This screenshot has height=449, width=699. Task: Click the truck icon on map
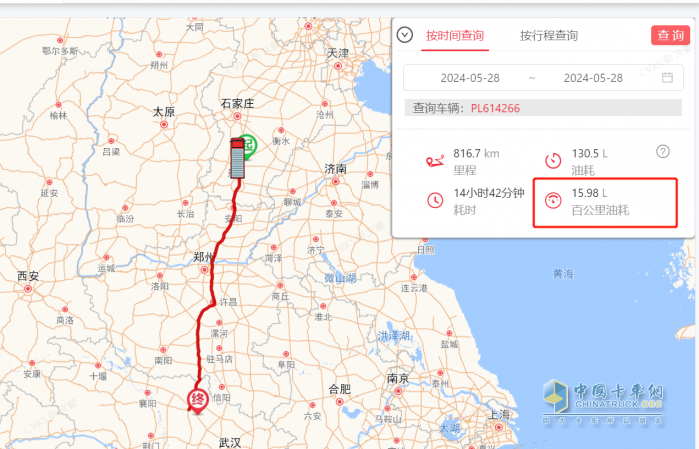pyautogui.click(x=237, y=159)
